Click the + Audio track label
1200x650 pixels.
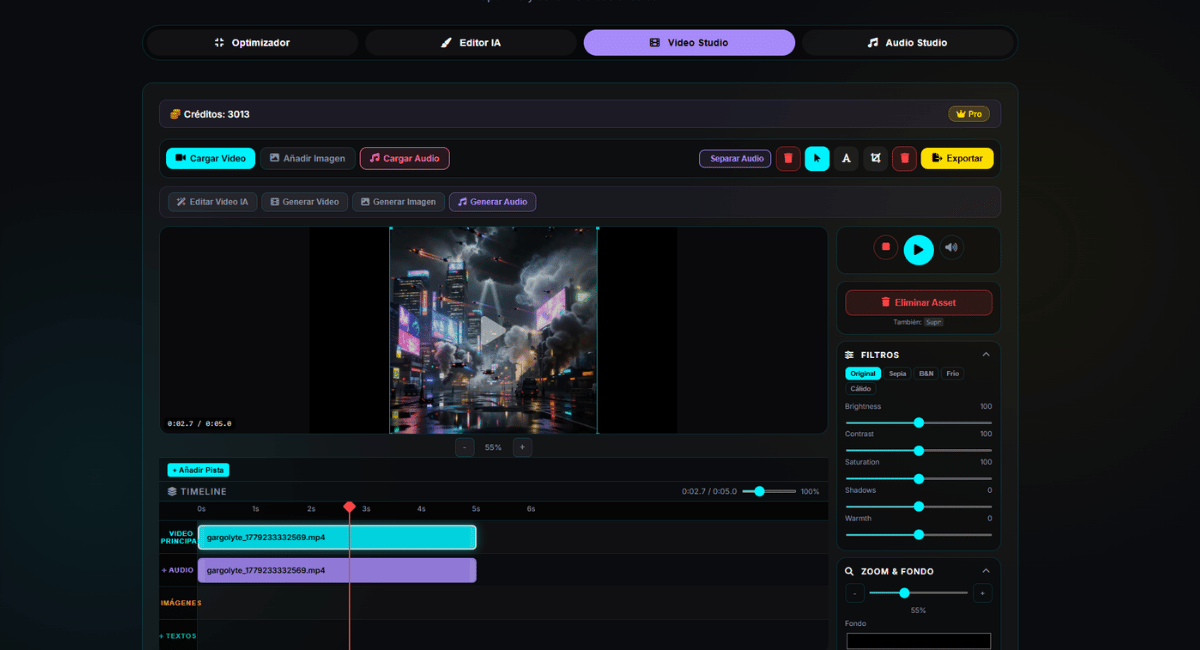pyautogui.click(x=178, y=570)
